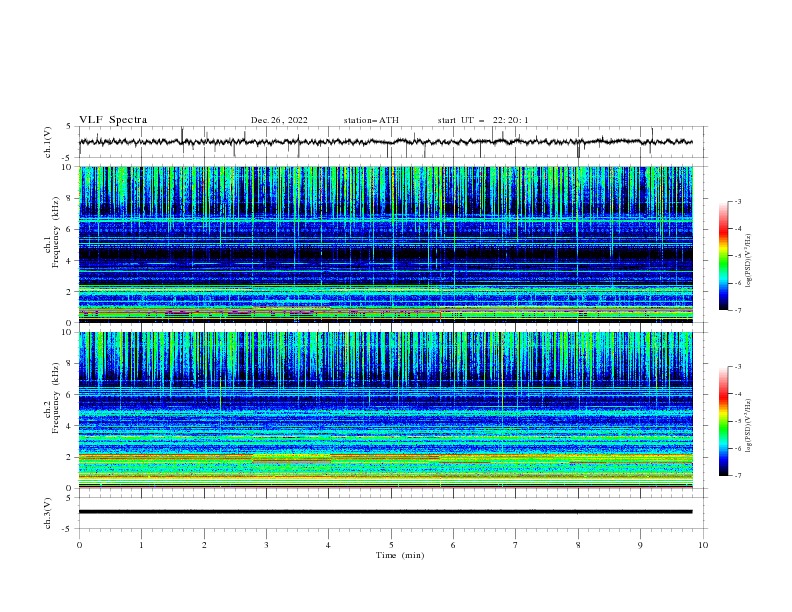Click time axis tick label "9"

(x=640, y=545)
